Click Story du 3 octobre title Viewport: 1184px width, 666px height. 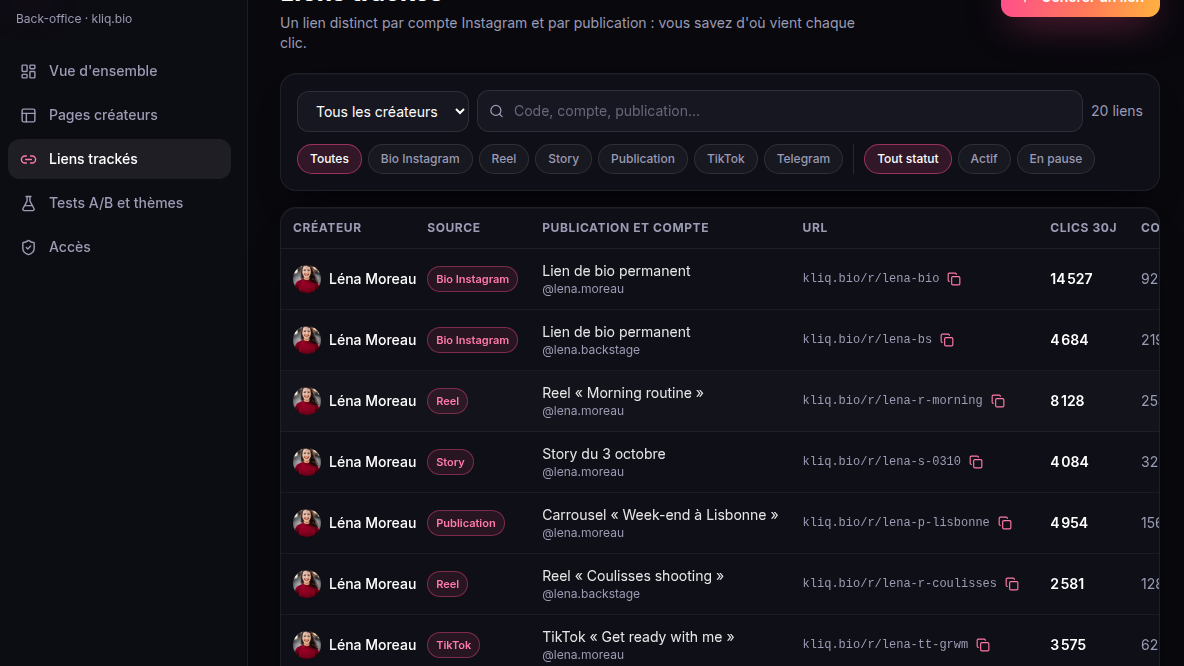click(604, 454)
